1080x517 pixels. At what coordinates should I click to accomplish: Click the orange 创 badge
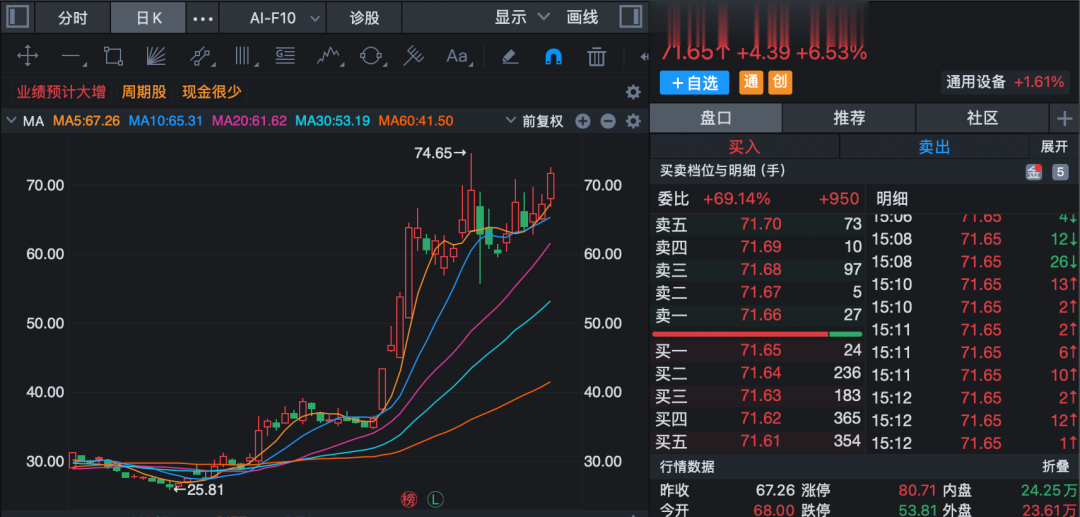780,83
